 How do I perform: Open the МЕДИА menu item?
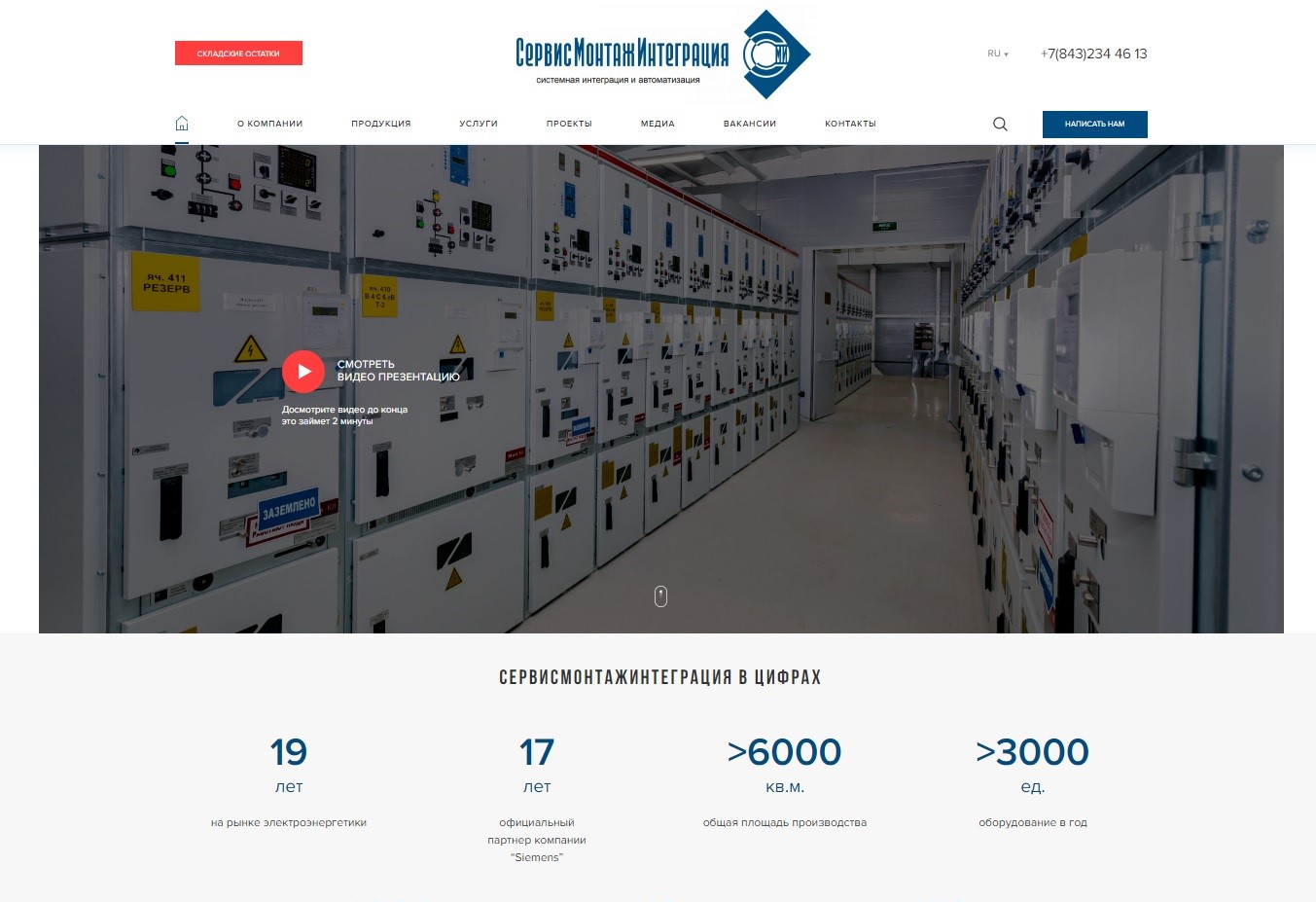pyautogui.click(x=658, y=124)
